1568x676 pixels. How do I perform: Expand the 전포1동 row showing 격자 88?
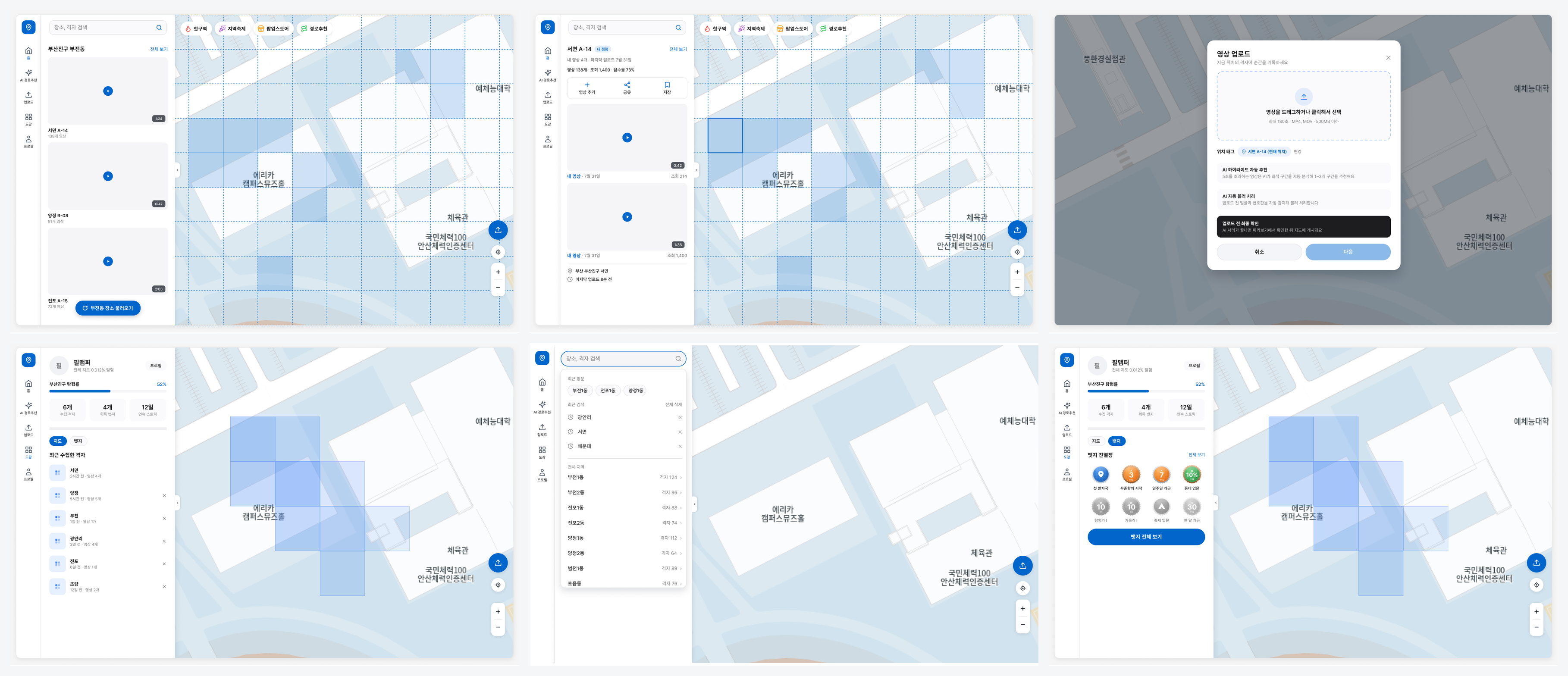pyautogui.click(x=624, y=508)
